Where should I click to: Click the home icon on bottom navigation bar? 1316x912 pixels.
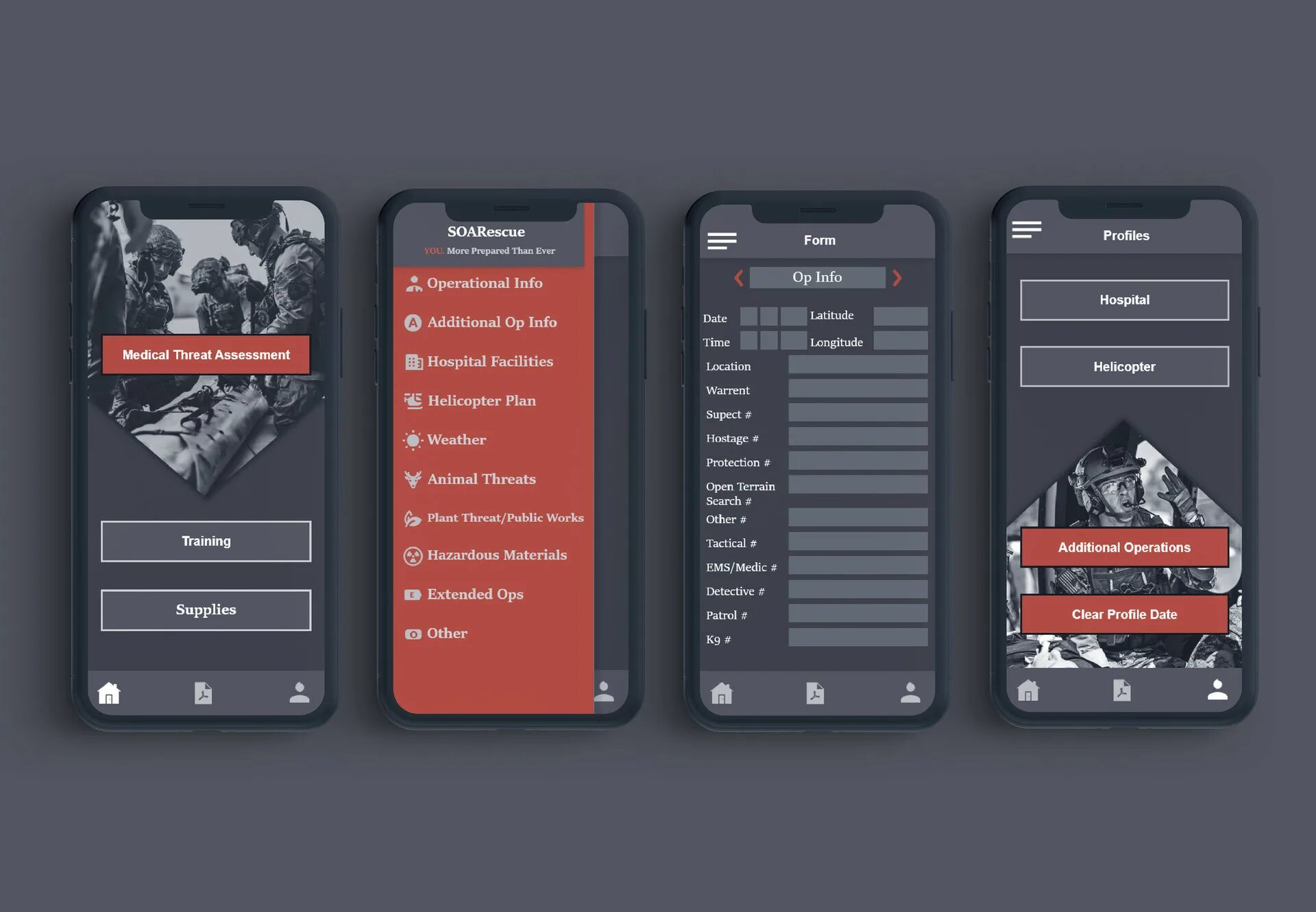[111, 692]
